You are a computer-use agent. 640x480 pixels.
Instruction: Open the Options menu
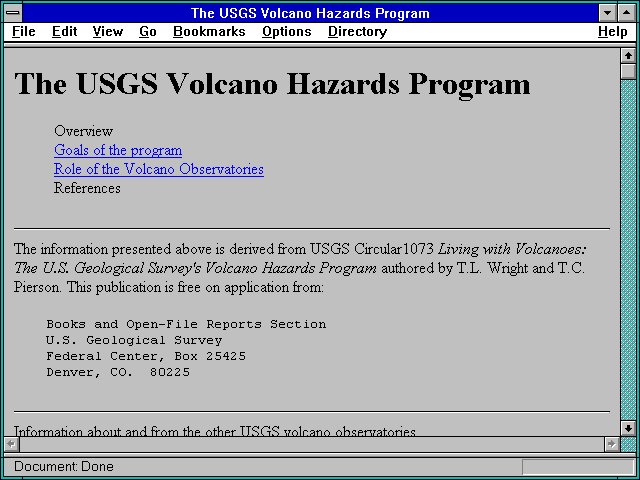pos(287,31)
